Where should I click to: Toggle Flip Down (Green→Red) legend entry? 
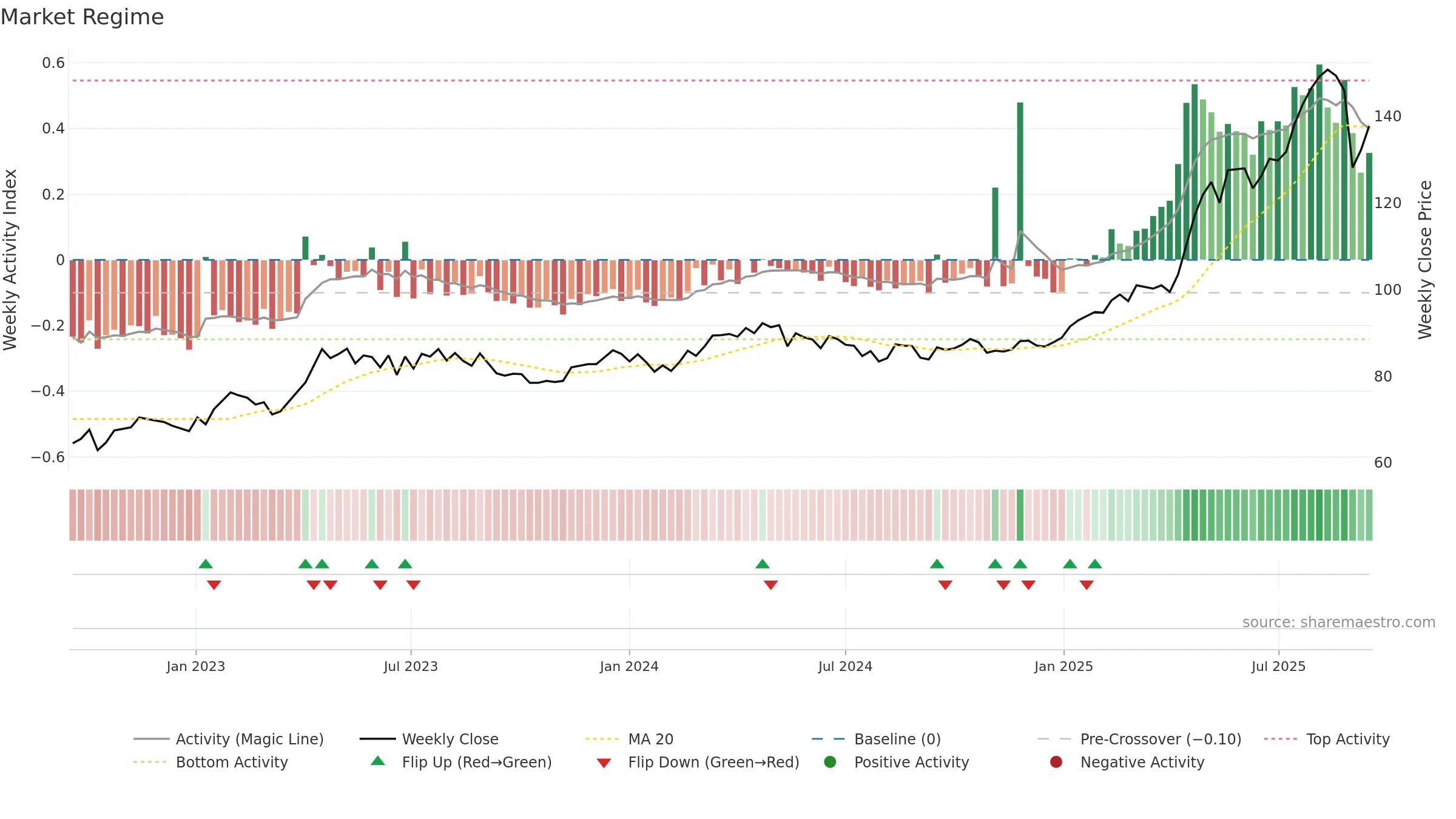pos(698,762)
